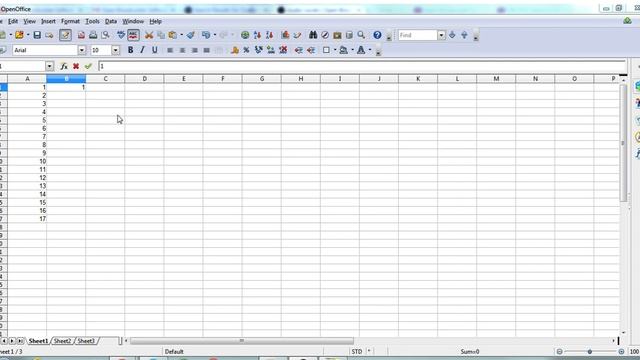Open the Borders dropdown arrow
Screen dimensions: 640x360
[335, 50]
